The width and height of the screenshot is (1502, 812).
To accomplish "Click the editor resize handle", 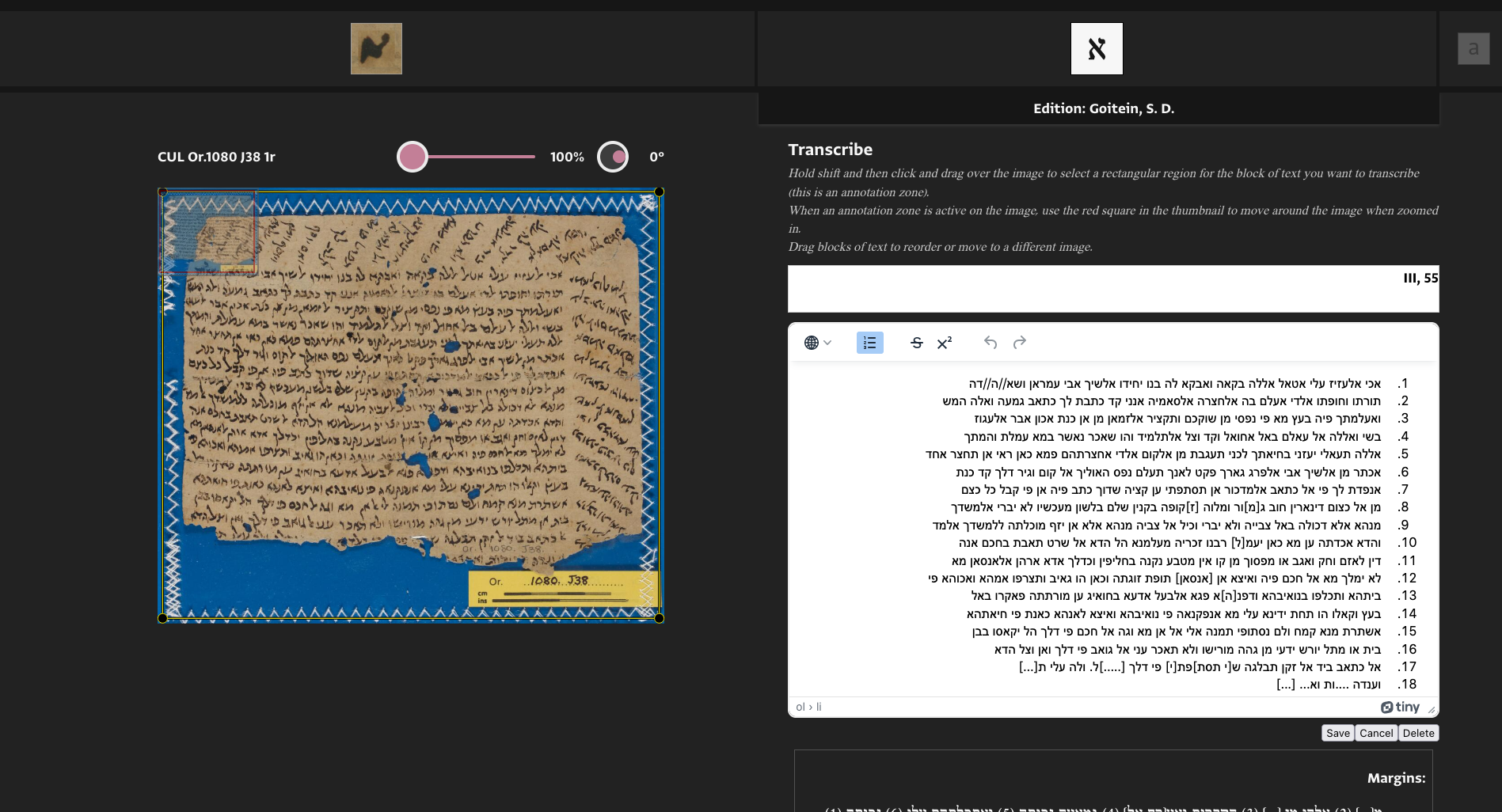I will tap(1432, 709).
